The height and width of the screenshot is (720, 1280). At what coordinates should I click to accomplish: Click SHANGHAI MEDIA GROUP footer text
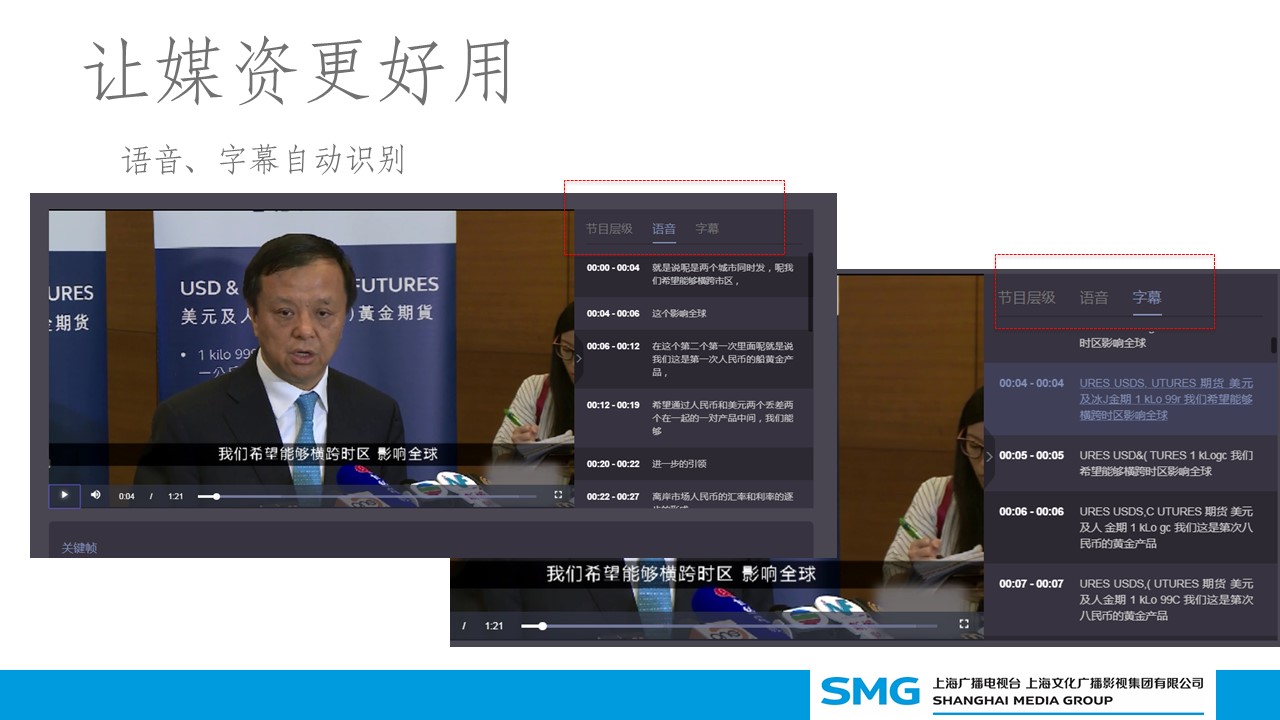tap(1022, 701)
